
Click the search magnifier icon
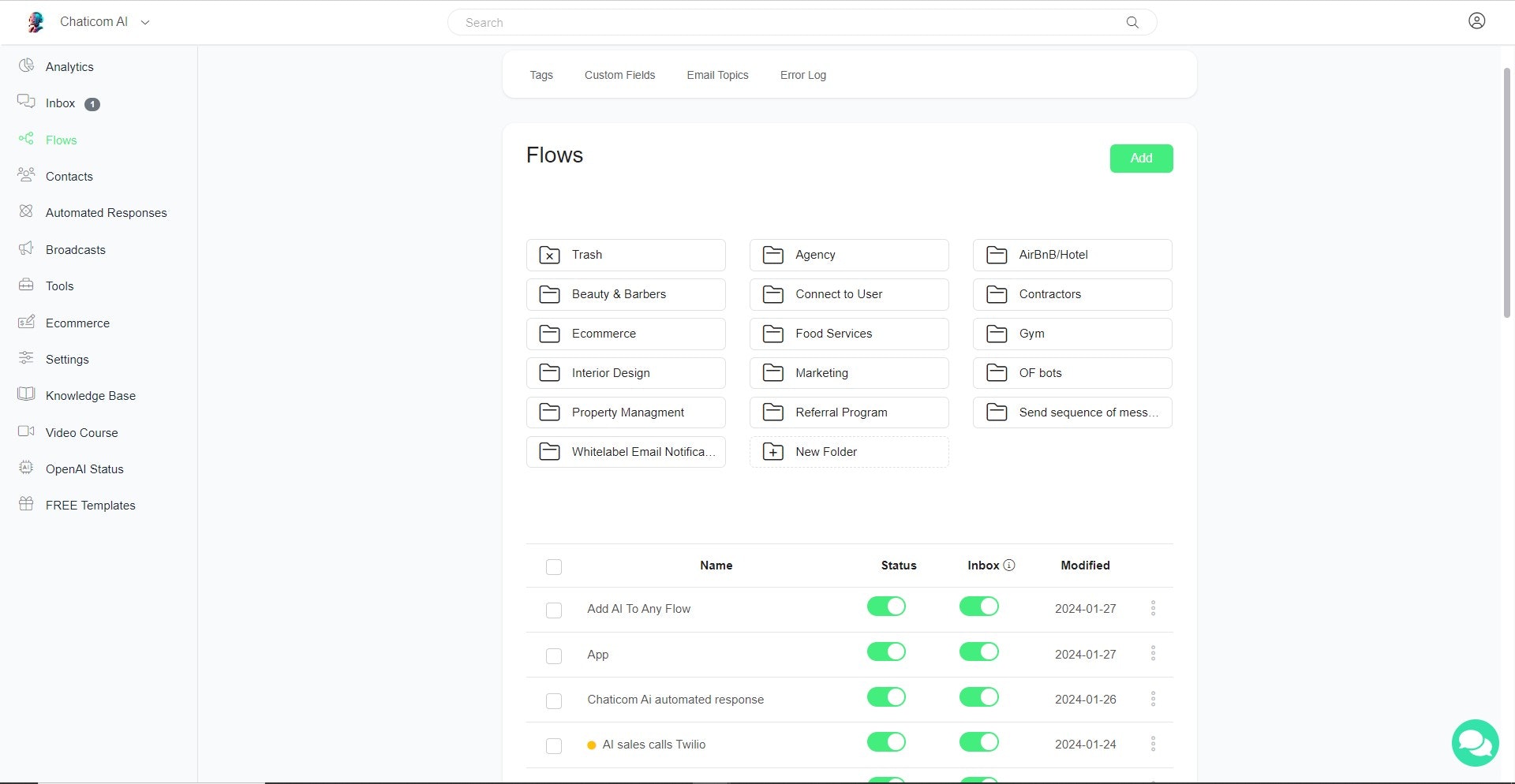[x=1132, y=23]
